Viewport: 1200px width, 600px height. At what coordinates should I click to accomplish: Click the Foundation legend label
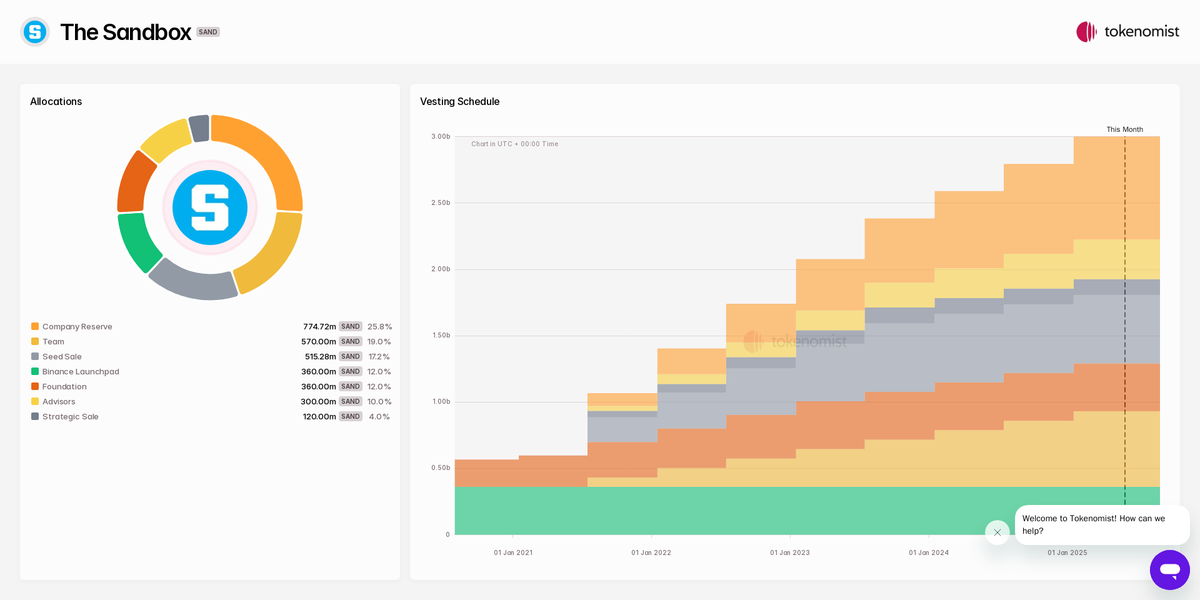coord(64,386)
